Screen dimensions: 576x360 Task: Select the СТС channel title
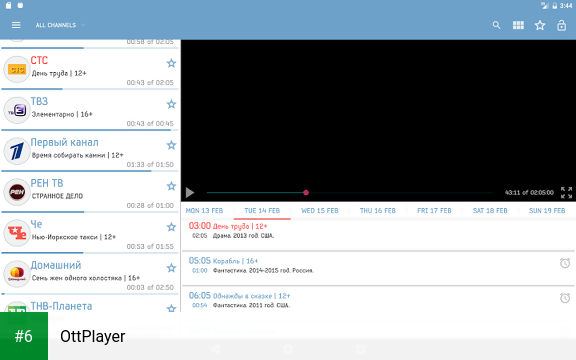point(39,60)
